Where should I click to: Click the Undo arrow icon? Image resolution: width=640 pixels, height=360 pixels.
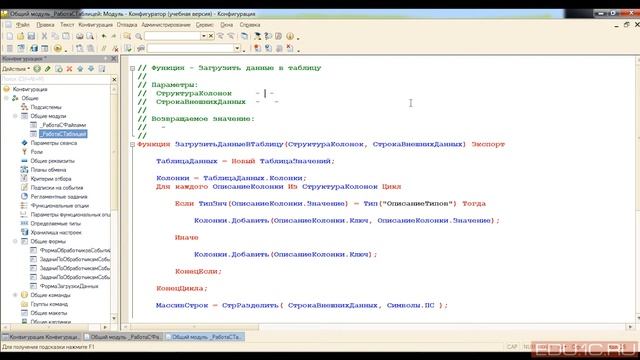click(x=104, y=36)
